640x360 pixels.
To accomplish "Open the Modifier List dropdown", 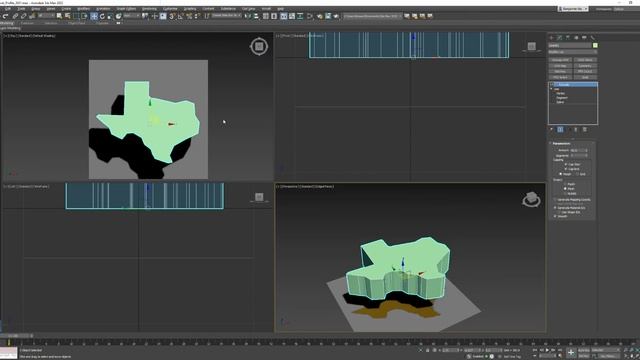I will pyautogui.click(x=573, y=52).
